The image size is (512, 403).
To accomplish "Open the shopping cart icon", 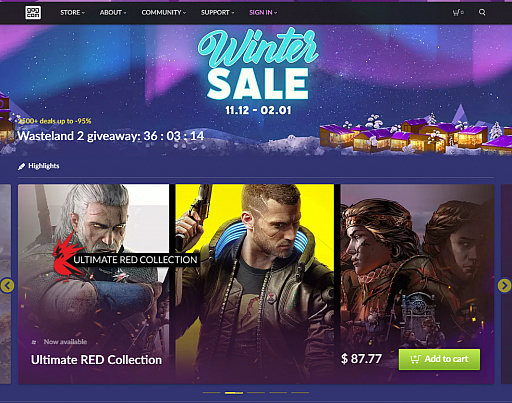I will (458, 13).
